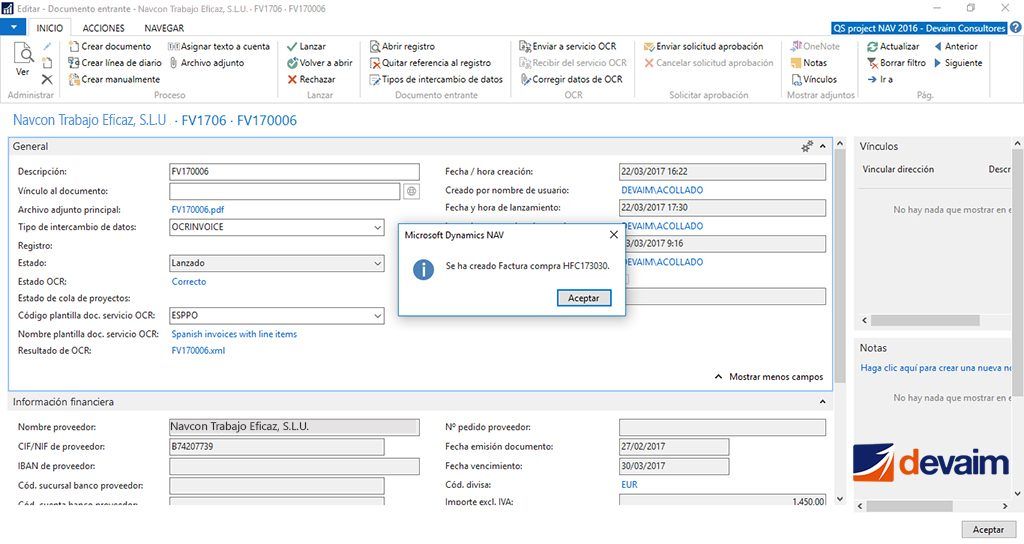Click the new document icon in Administrar
The image size is (1024, 544).
tap(47, 63)
